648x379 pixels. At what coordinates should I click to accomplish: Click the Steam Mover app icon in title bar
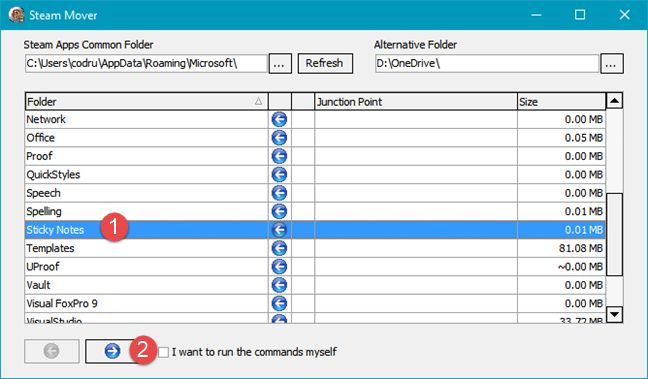(16, 15)
